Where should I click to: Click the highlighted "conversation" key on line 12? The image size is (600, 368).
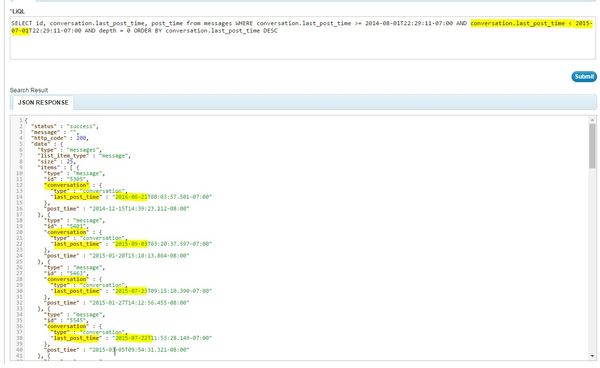tap(67, 185)
